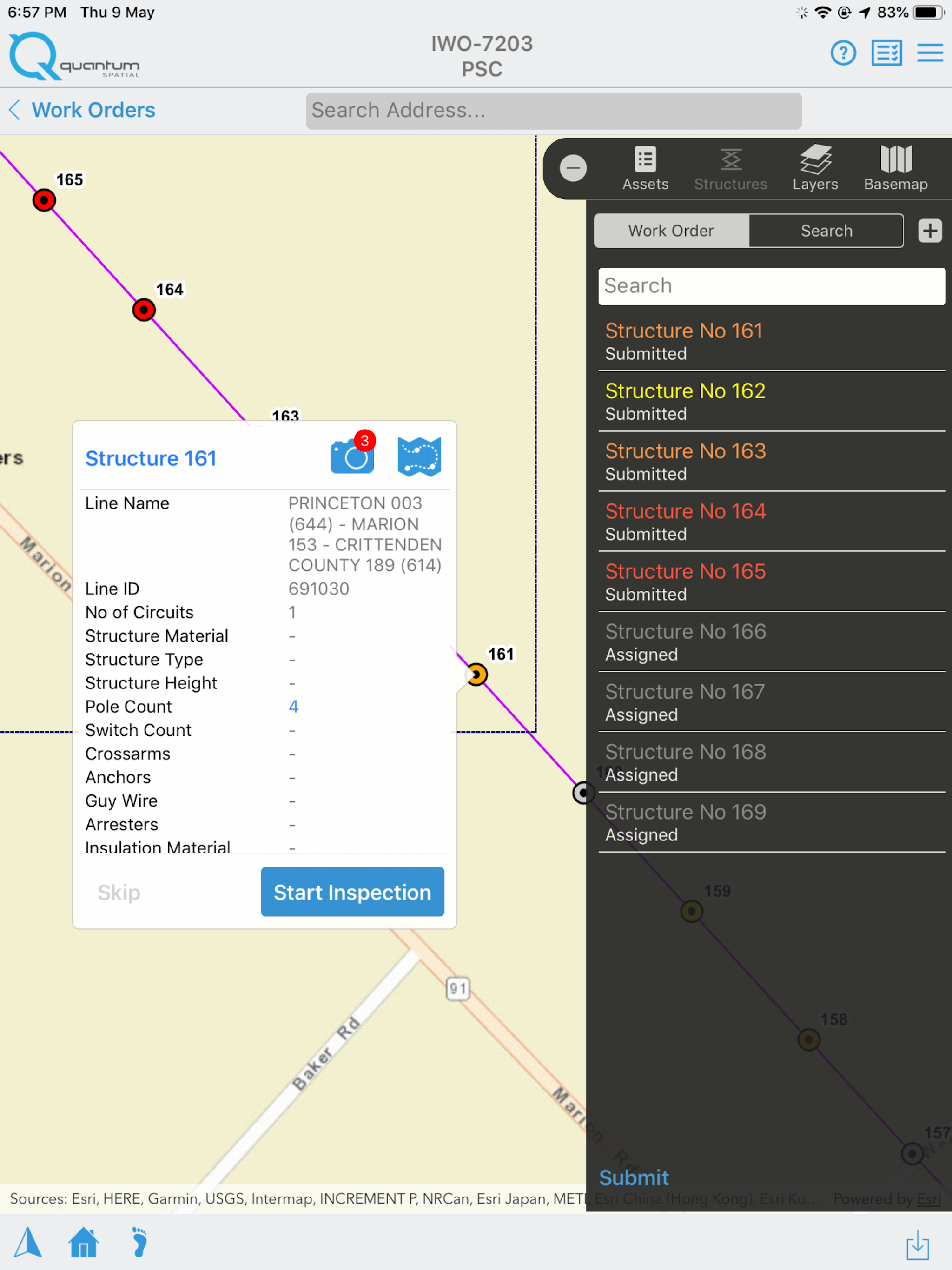This screenshot has height=1270, width=952.
Task: Open the checklist form icon in header
Action: (886, 53)
